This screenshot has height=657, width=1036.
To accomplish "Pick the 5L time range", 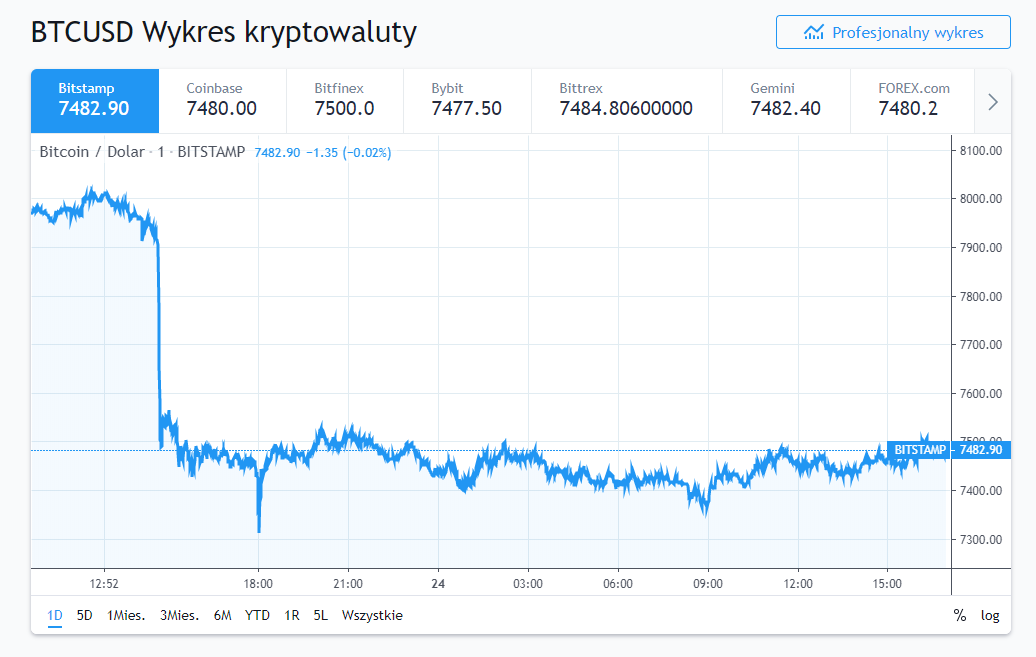I will pos(320,615).
